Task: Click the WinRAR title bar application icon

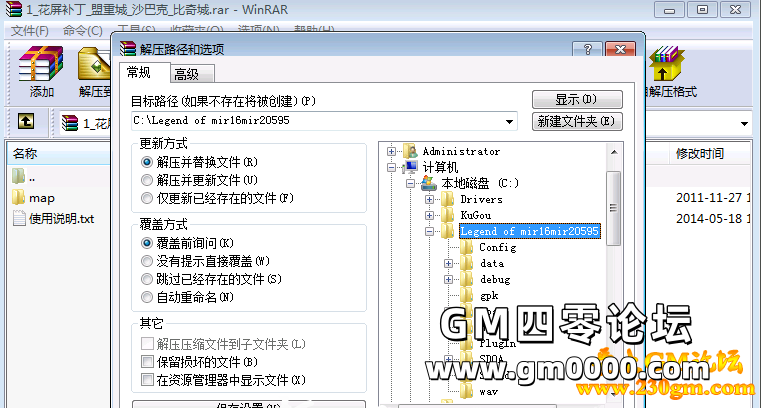Action: tap(14, 9)
